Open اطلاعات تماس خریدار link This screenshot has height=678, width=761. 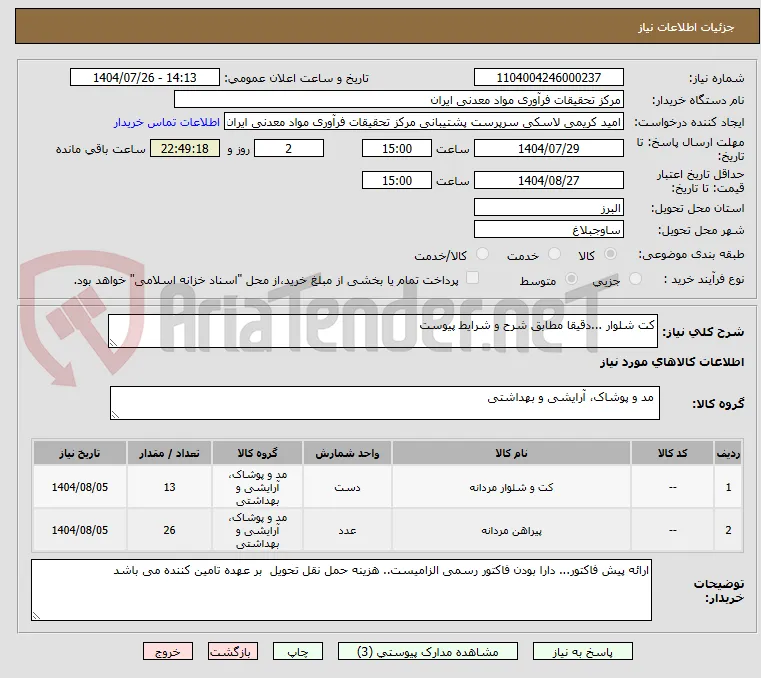tap(167, 122)
